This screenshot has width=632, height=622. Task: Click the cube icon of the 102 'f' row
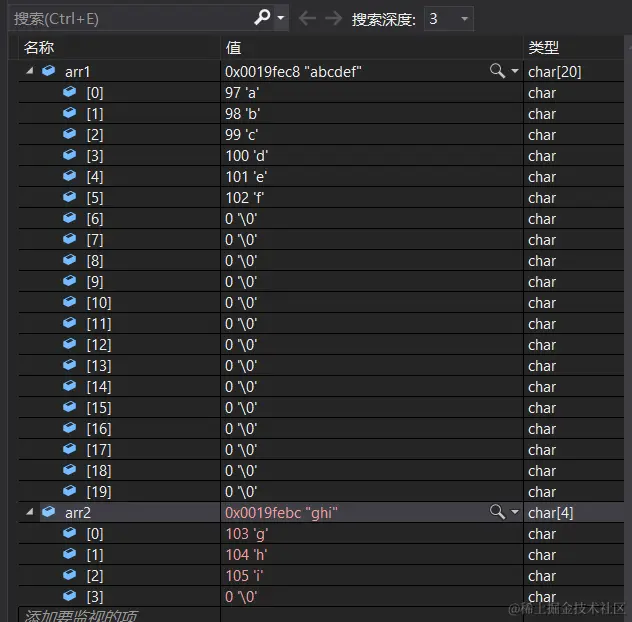pos(69,196)
